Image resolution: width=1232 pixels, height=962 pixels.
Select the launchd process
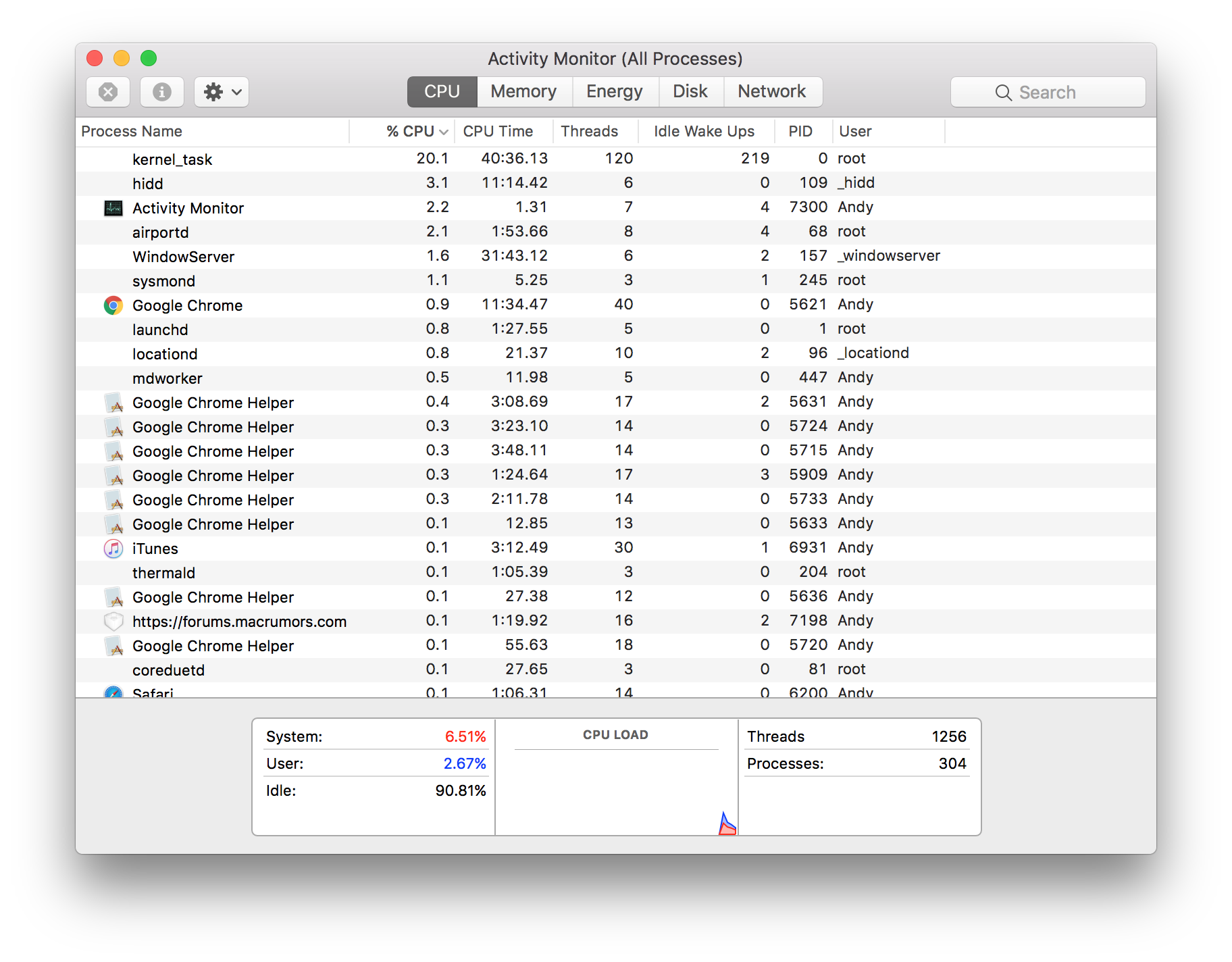pos(616,330)
